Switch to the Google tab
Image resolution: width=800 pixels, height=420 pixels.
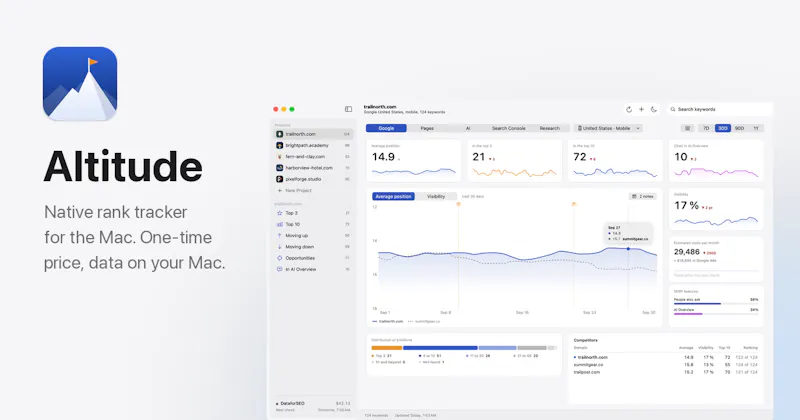click(x=386, y=128)
